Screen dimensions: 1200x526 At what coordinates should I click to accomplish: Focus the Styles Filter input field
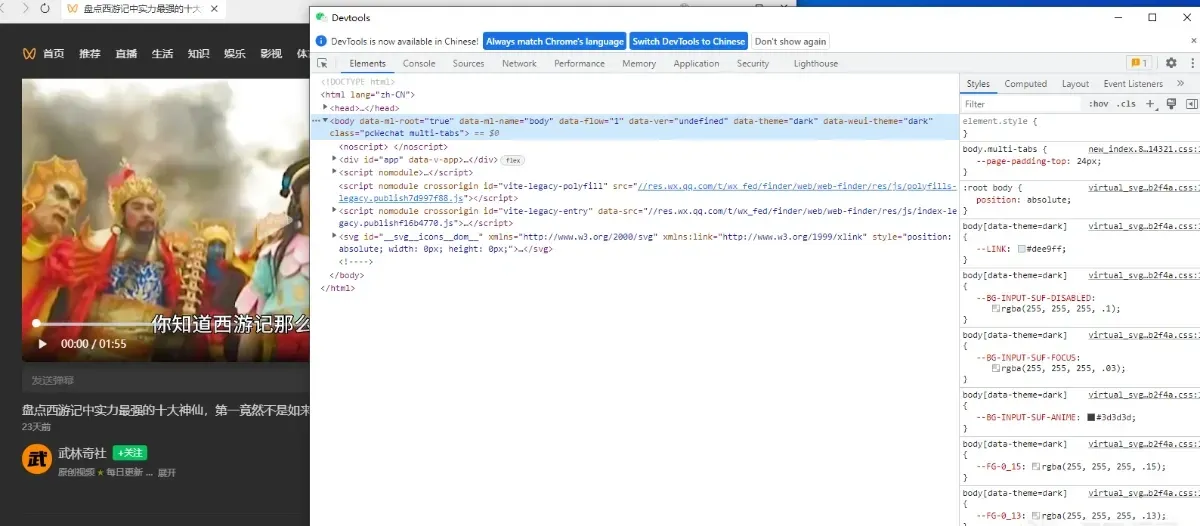pyautogui.click(x=1022, y=104)
